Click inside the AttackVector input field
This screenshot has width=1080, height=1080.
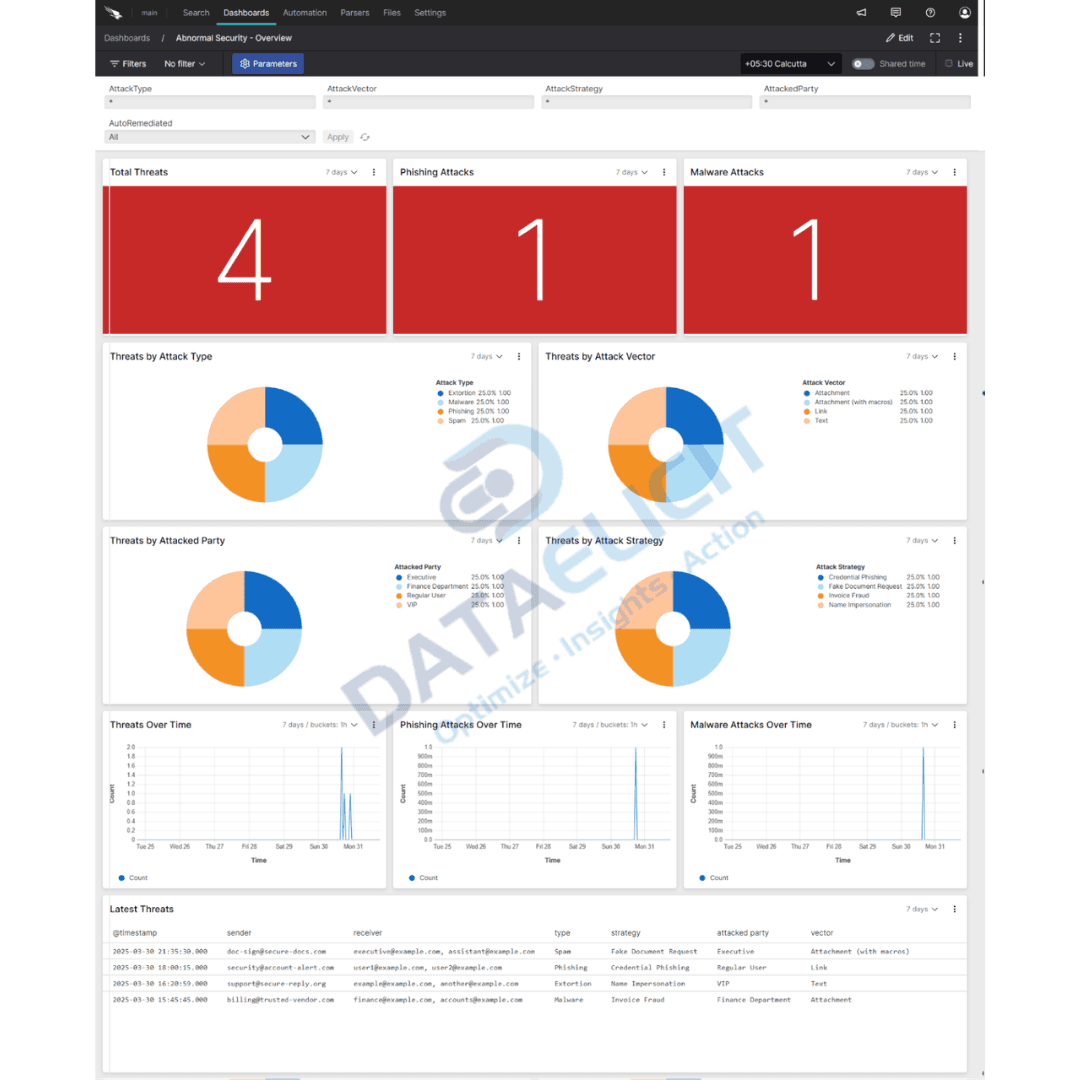coord(428,101)
